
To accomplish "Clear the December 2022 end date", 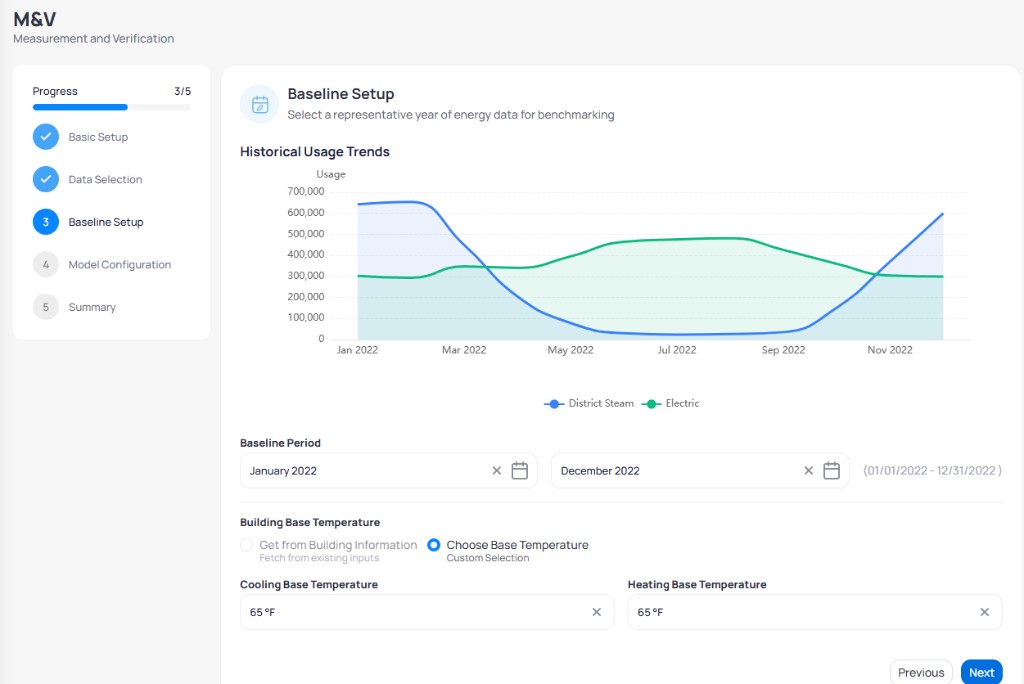I will click(x=808, y=470).
